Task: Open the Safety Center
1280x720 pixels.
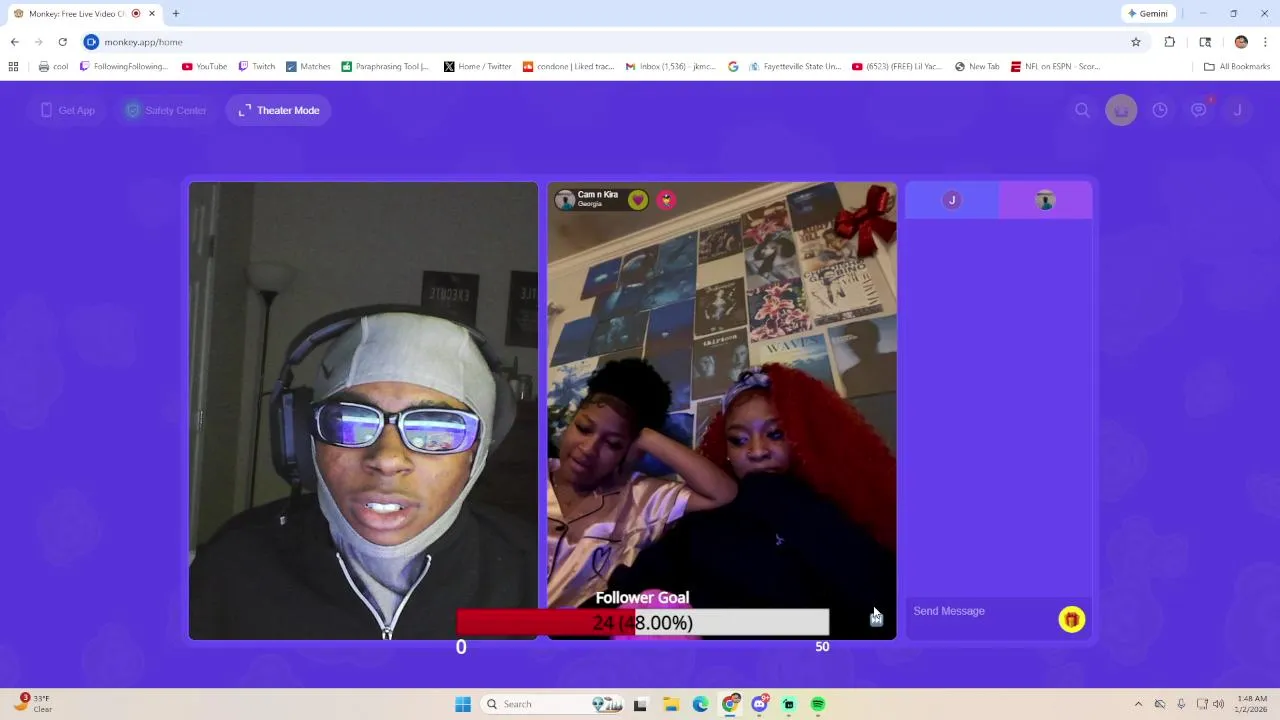Action: click(166, 110)
